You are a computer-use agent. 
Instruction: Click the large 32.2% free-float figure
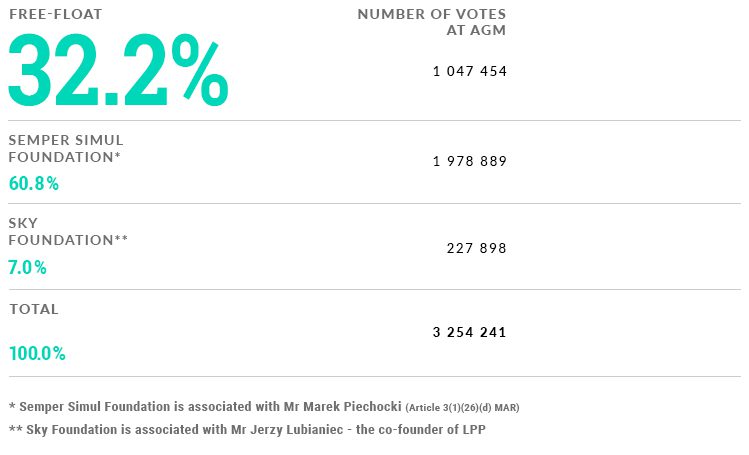pos(118,70)
